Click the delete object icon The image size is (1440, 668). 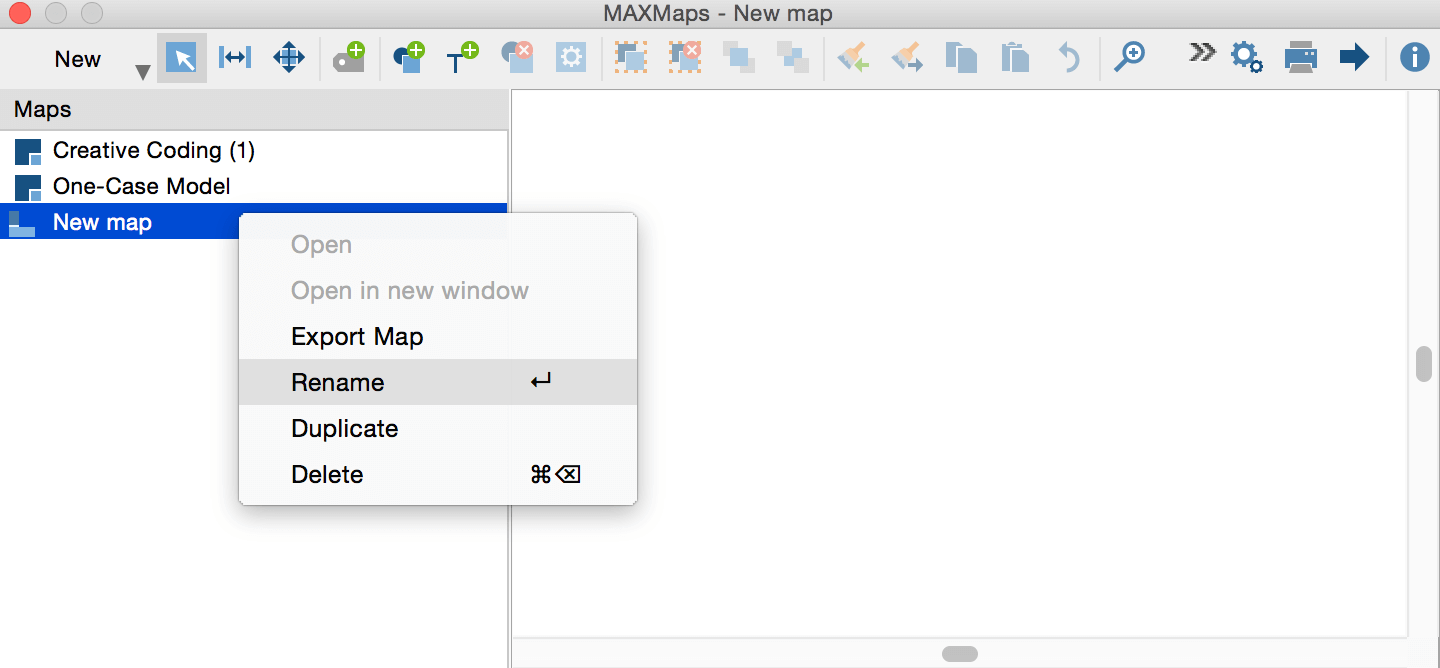coord(517,58)
